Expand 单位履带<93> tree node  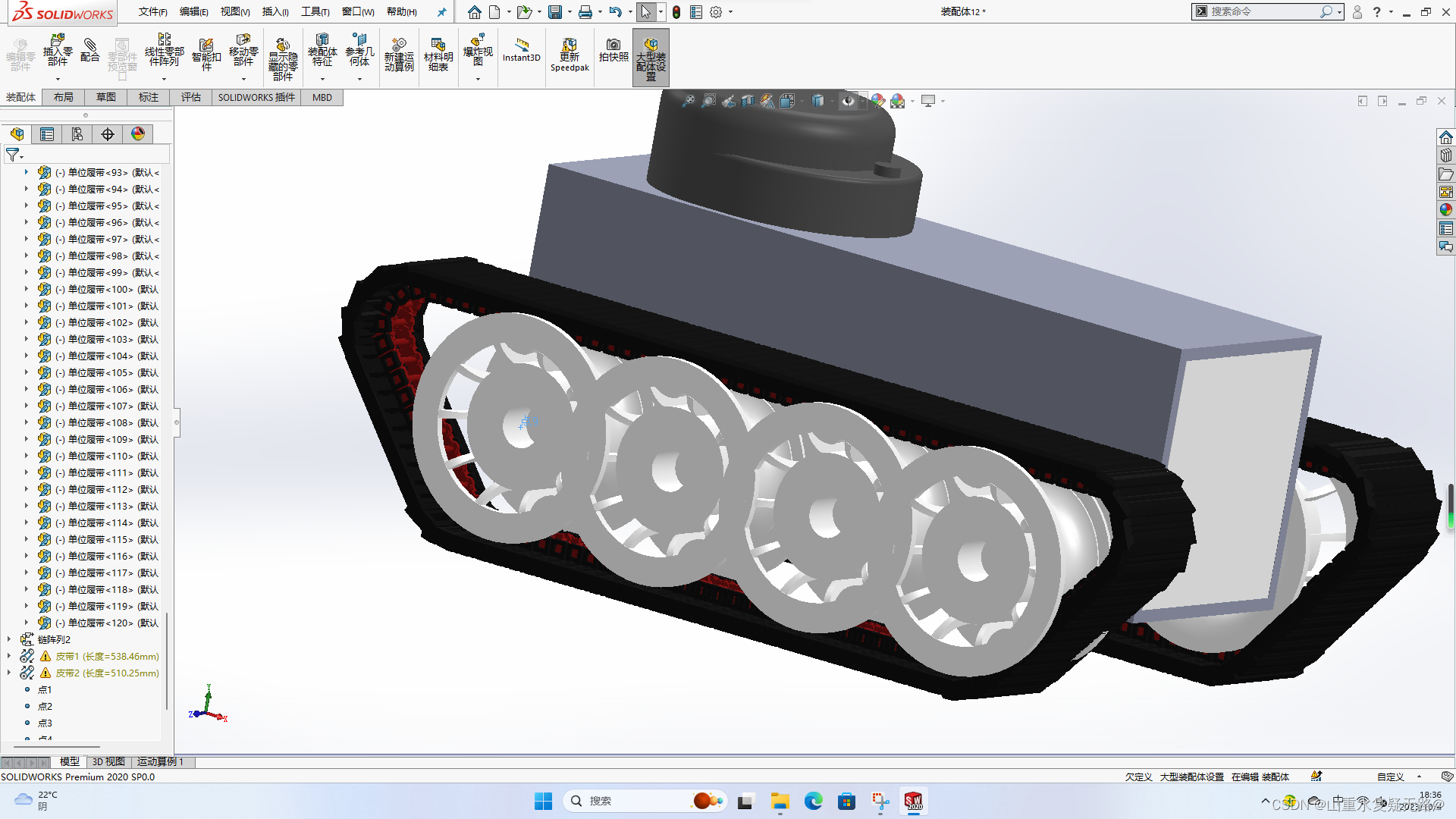tap(26, 172)
